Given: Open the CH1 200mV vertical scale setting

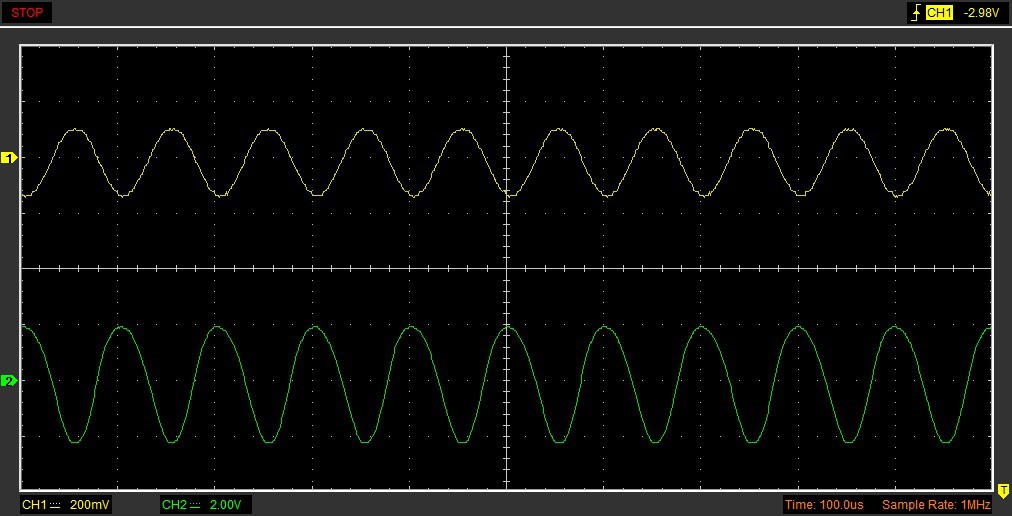Looking at the screenshot, I should [87, 505].
